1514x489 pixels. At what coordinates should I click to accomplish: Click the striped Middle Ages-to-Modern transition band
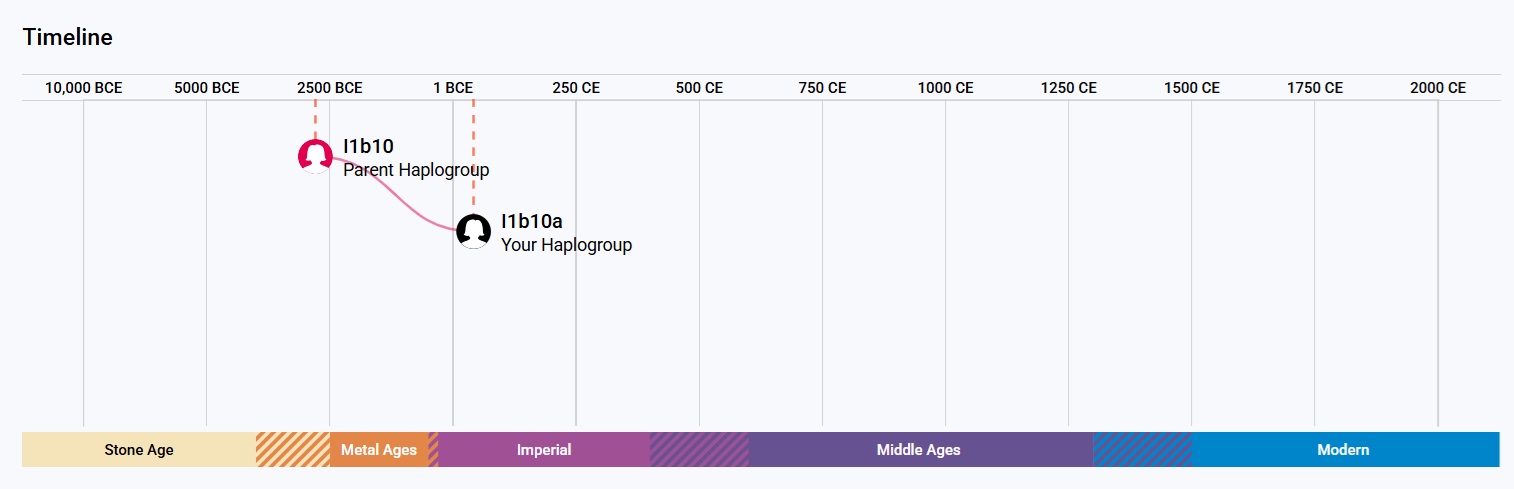tap(1142, 450)
